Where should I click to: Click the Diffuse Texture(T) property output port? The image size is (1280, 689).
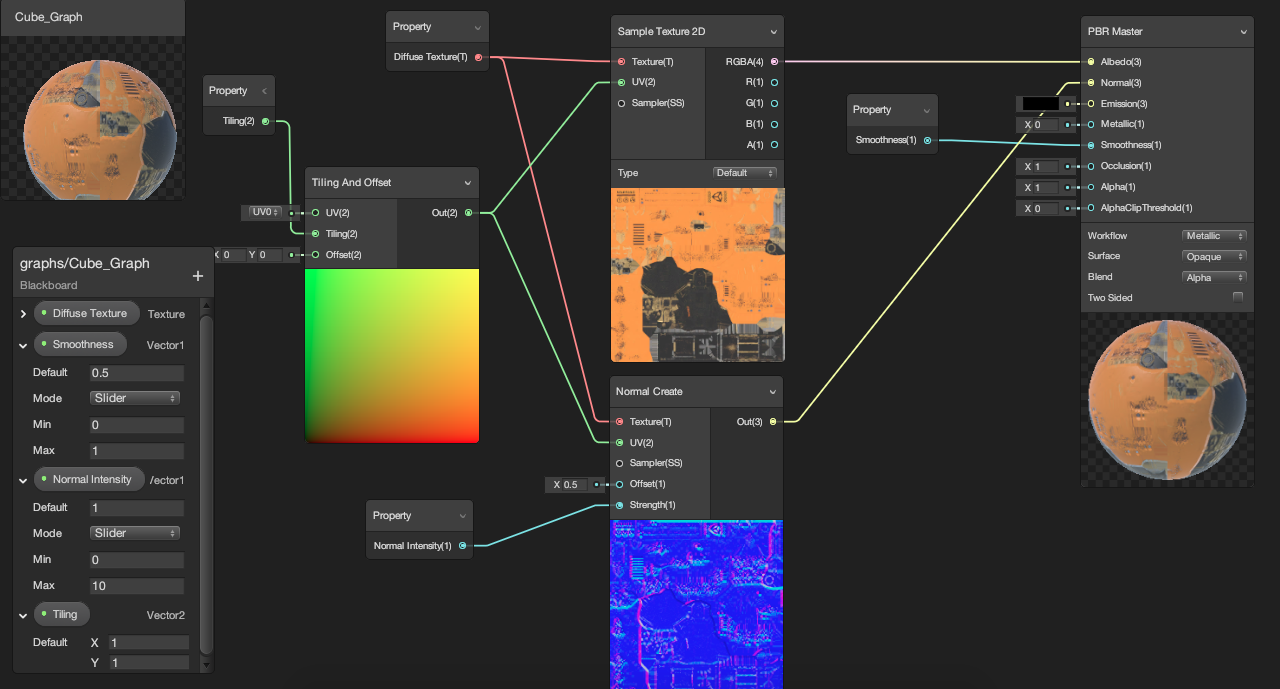coord(478,58)
